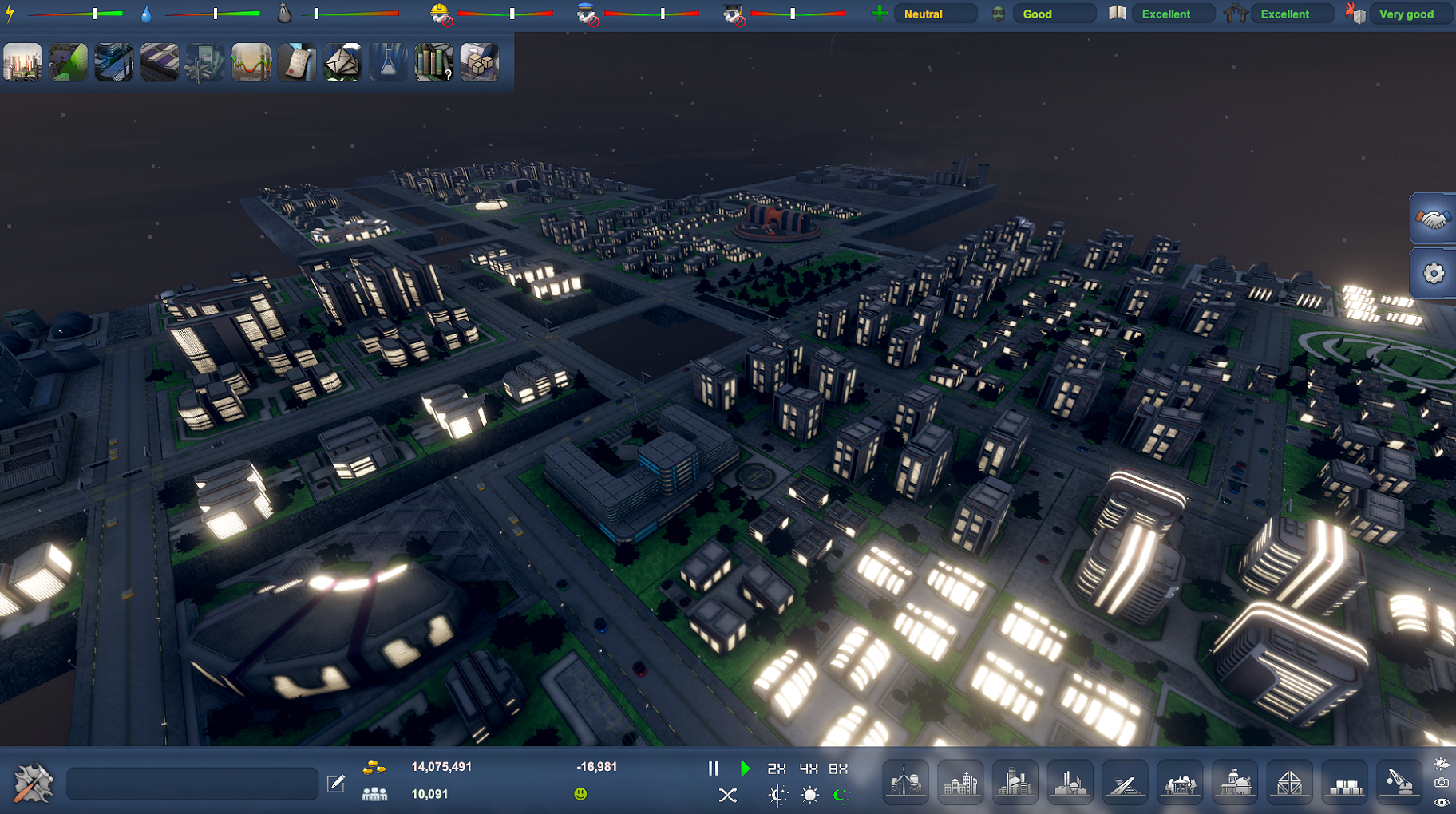
Task: Click the city name text field
Action: 192,784
